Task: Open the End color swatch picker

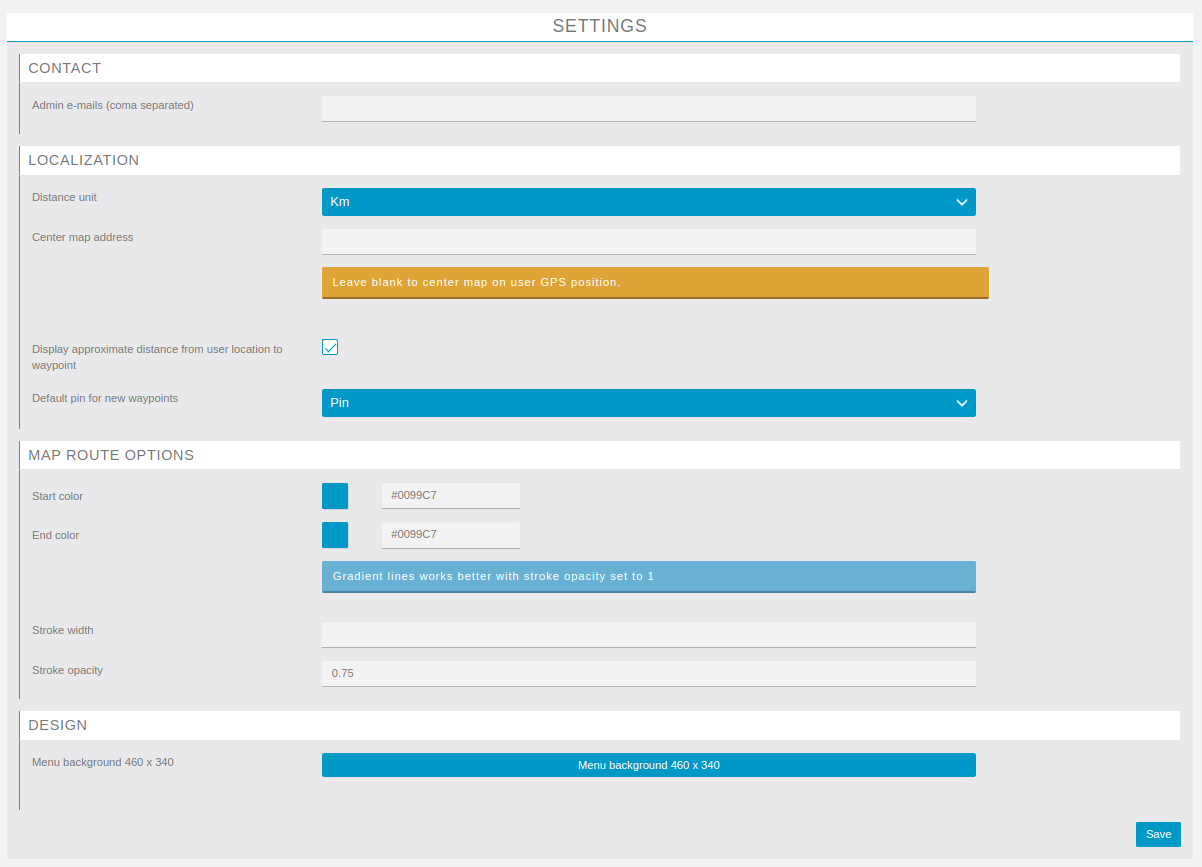Action: pos(335,535)
